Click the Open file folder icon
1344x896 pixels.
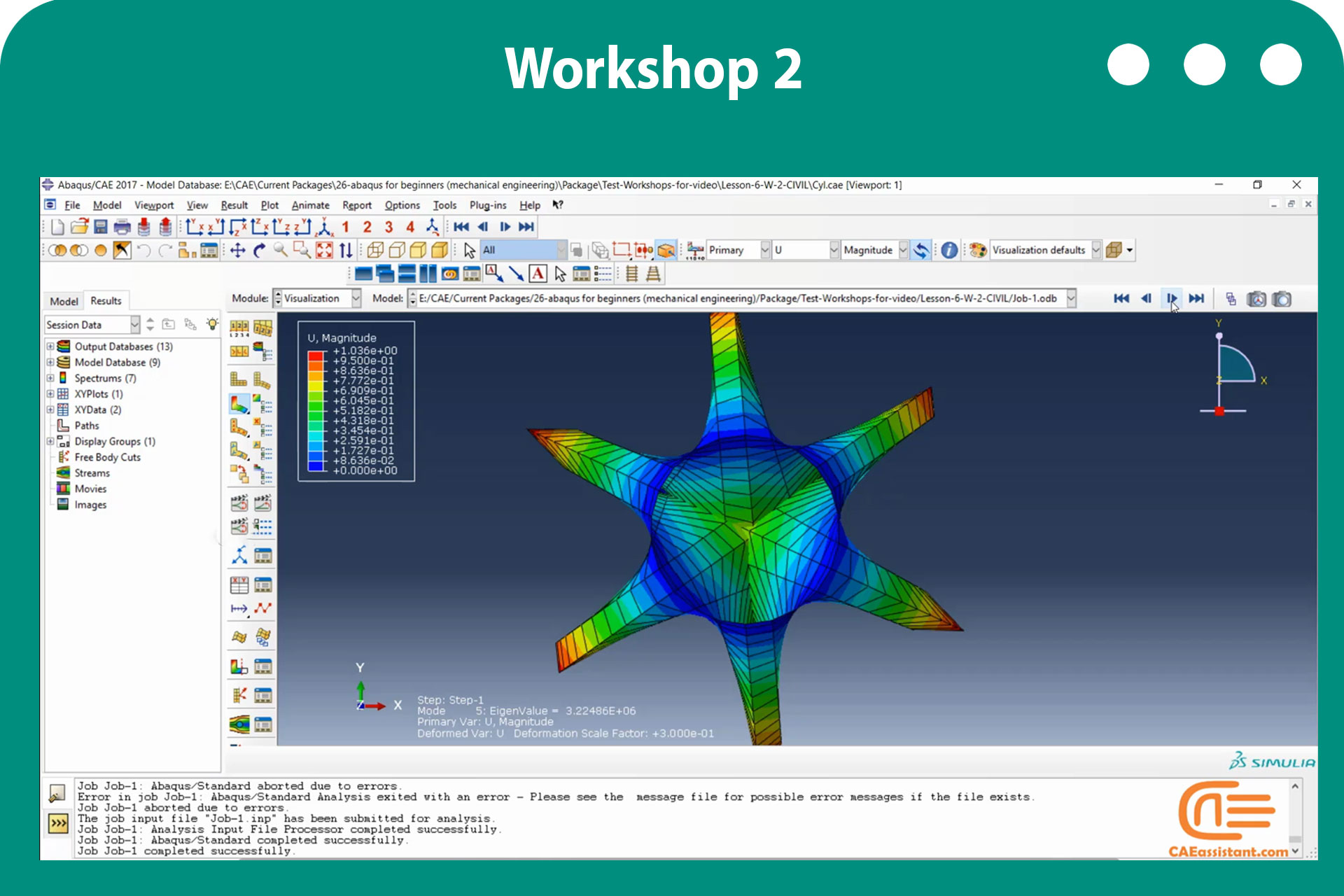(79, 227)
